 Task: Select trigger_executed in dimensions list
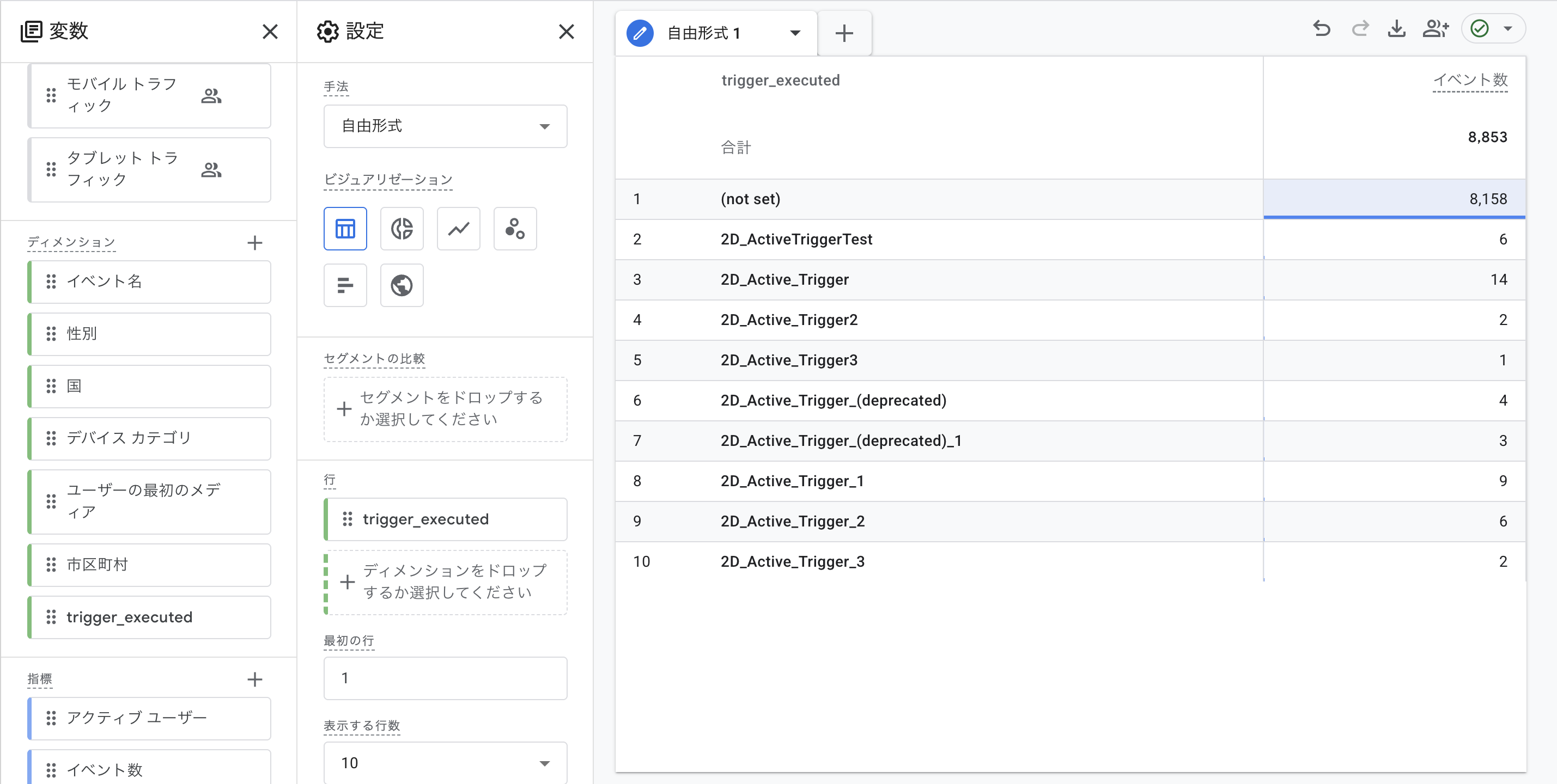click(x=149, y=617)
